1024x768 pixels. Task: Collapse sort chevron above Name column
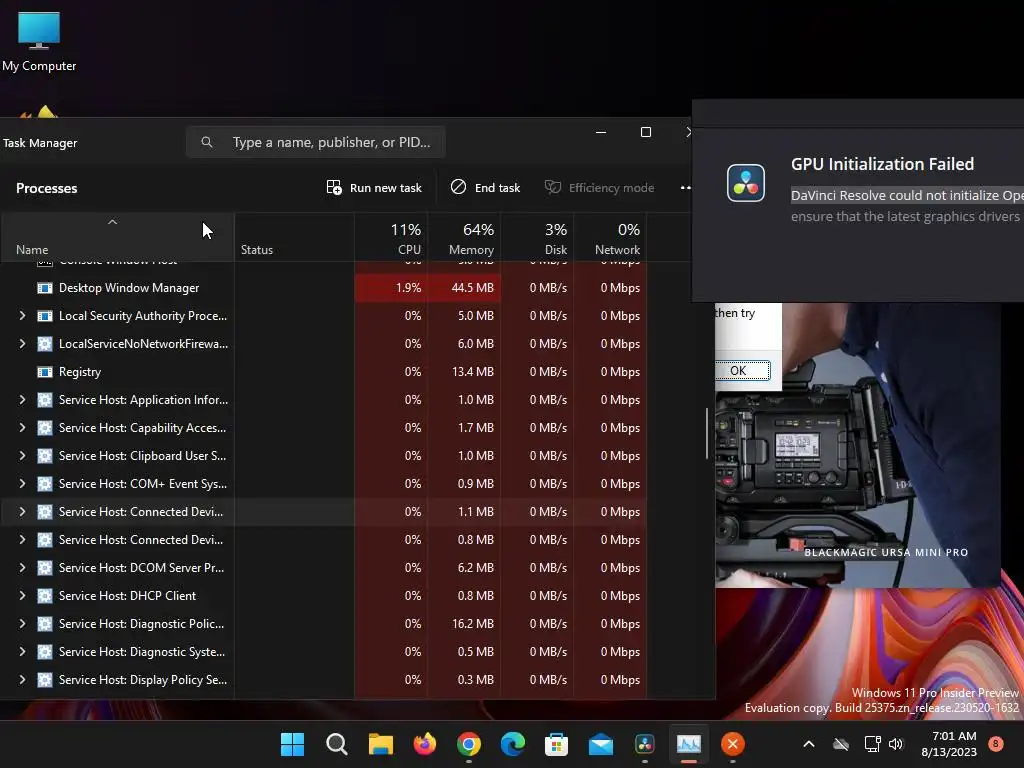coord(112,223)
